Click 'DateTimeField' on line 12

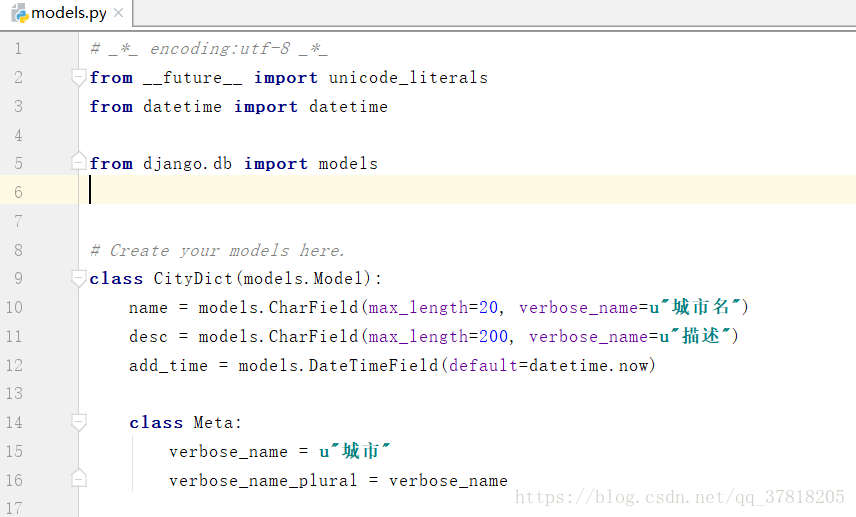point(373,365)
